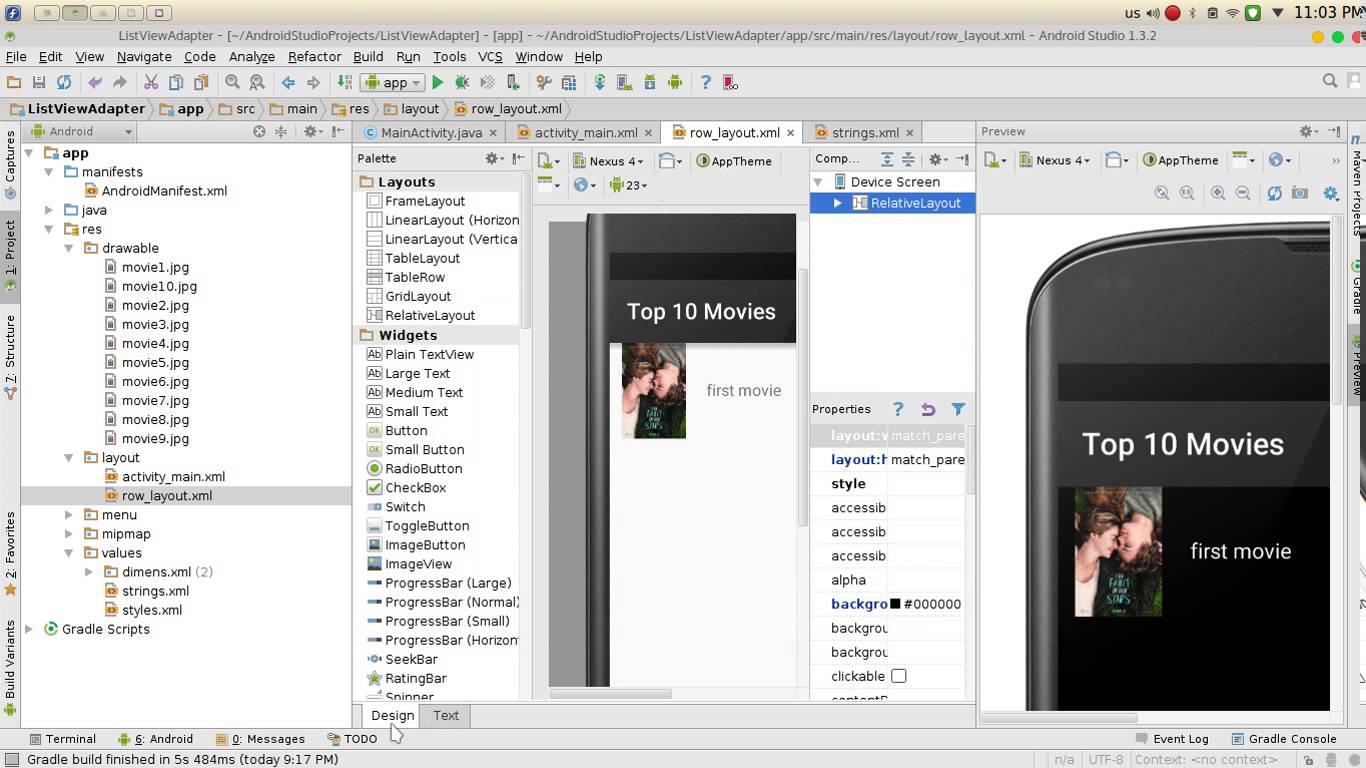This screenshot has width=1366, height=768.
Task: Open Project Structure toolbar icon
Action: [x=569, y=83]
